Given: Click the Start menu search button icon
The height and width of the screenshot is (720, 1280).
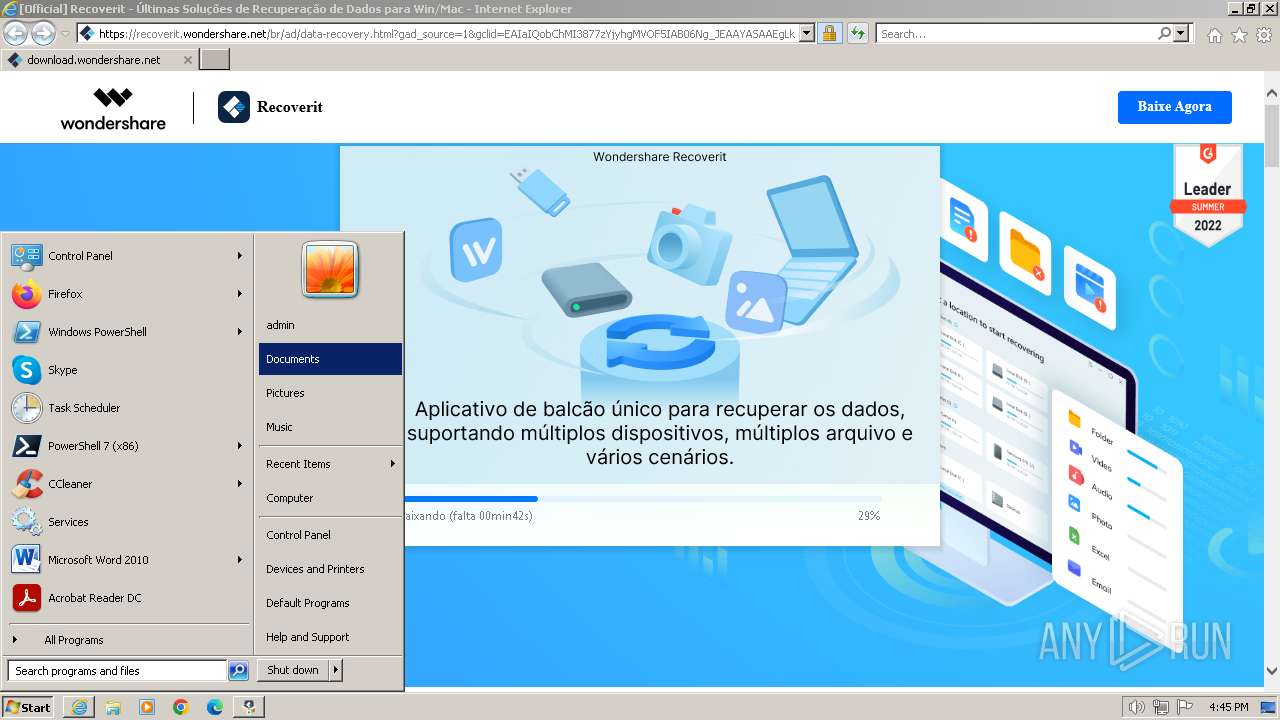Looking at the screenshot, I should click(x=238, y=671).
